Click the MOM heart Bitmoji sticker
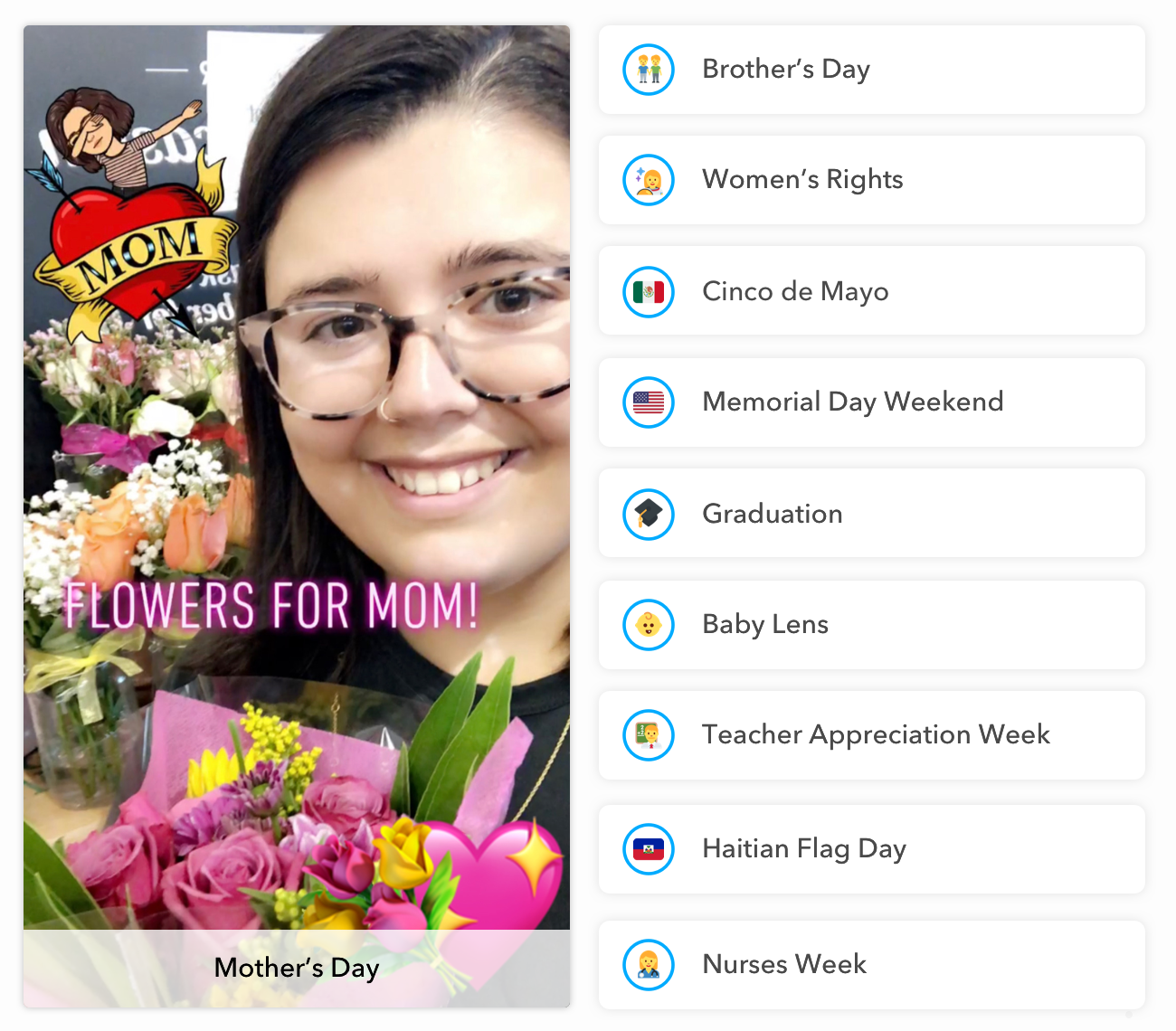This screenshot has width=1176, height=1031. pos(131,214)
